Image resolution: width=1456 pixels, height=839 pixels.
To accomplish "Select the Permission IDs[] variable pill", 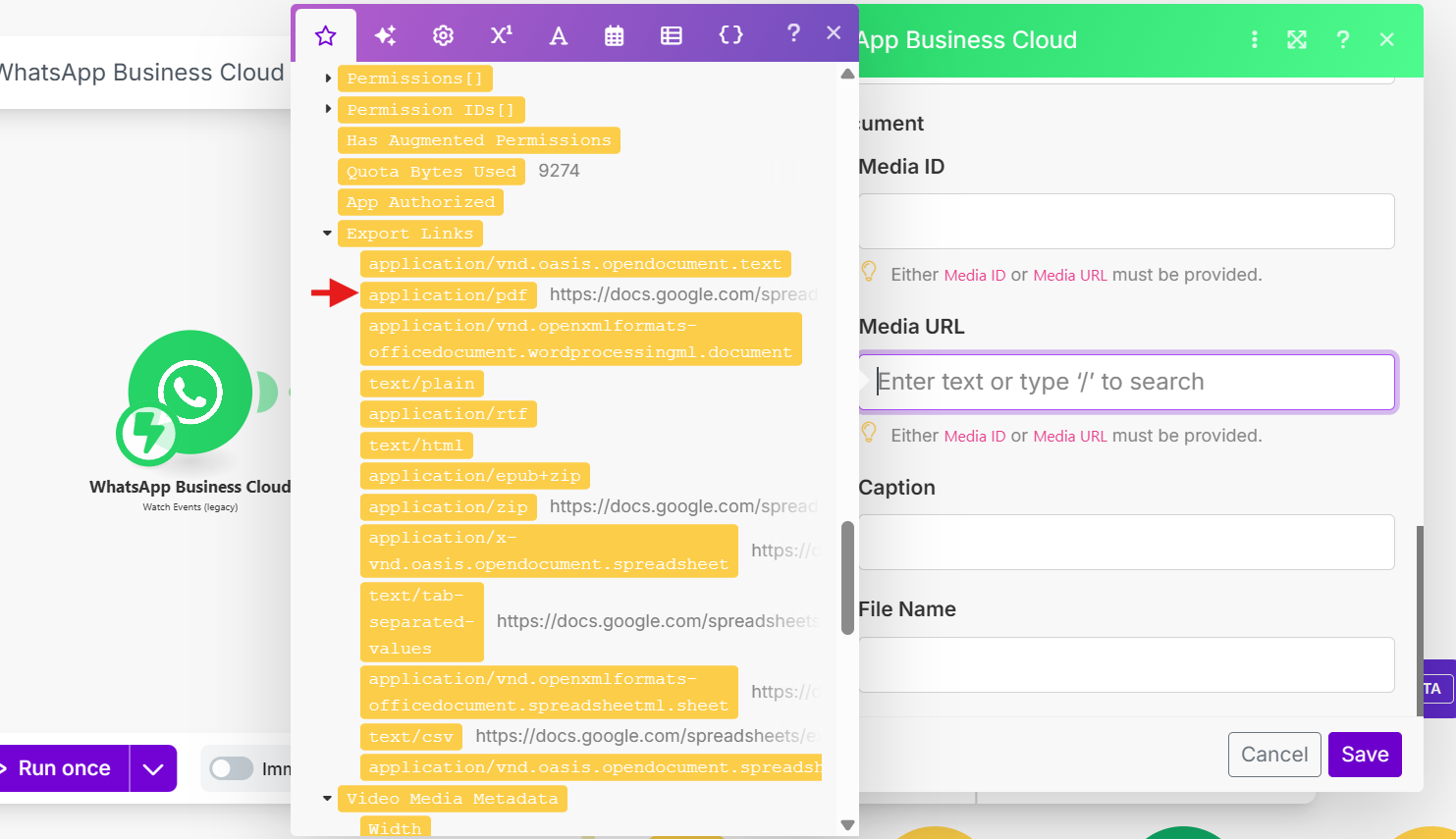I will tap(431, 110).
